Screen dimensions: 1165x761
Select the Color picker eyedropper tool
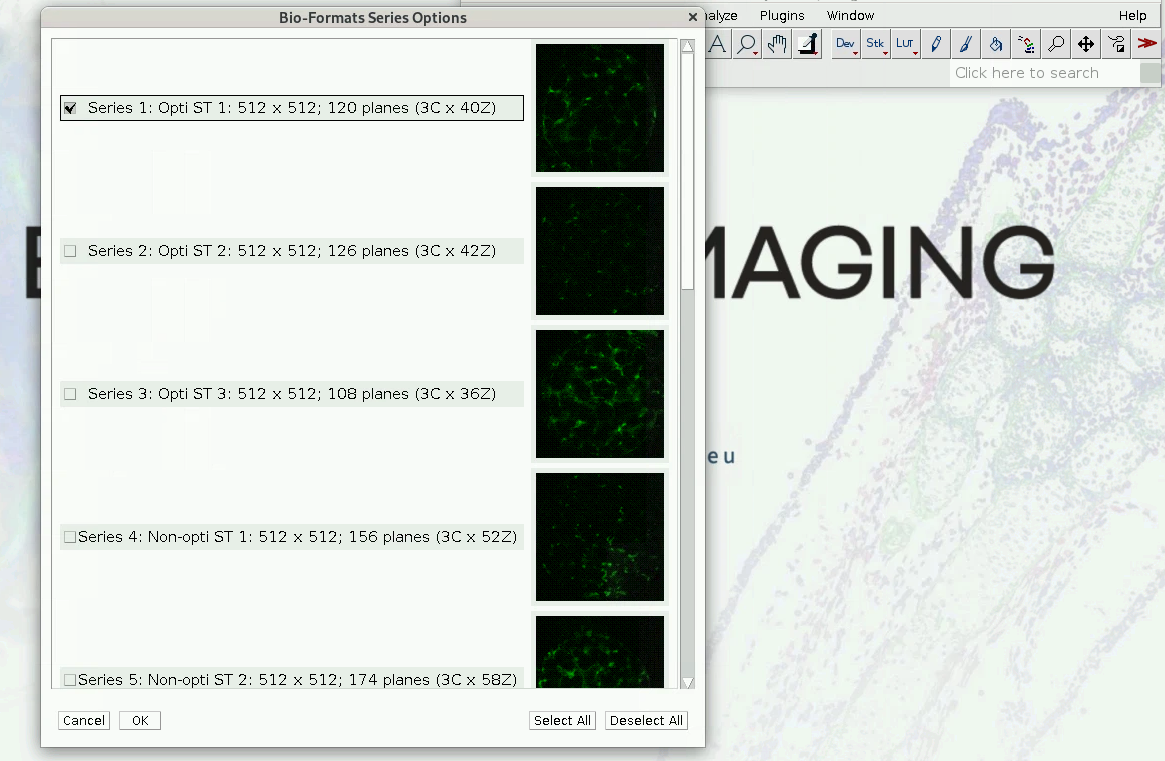point(808,44)
